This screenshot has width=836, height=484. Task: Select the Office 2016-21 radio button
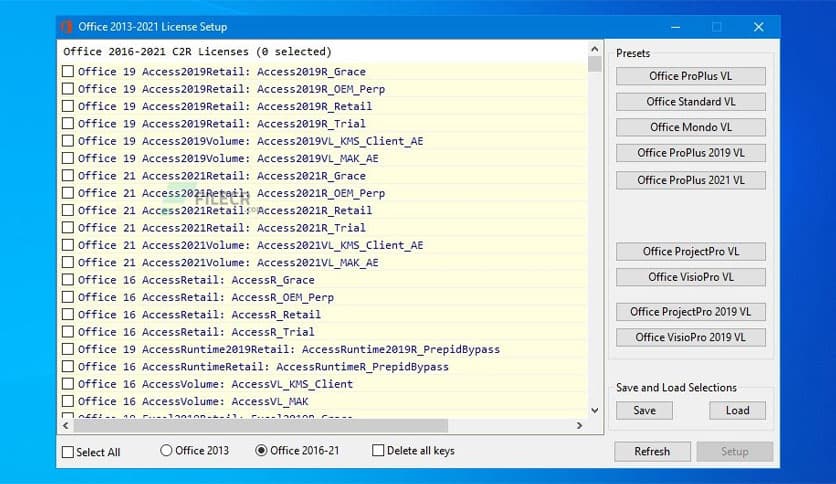tap(261, 450)
